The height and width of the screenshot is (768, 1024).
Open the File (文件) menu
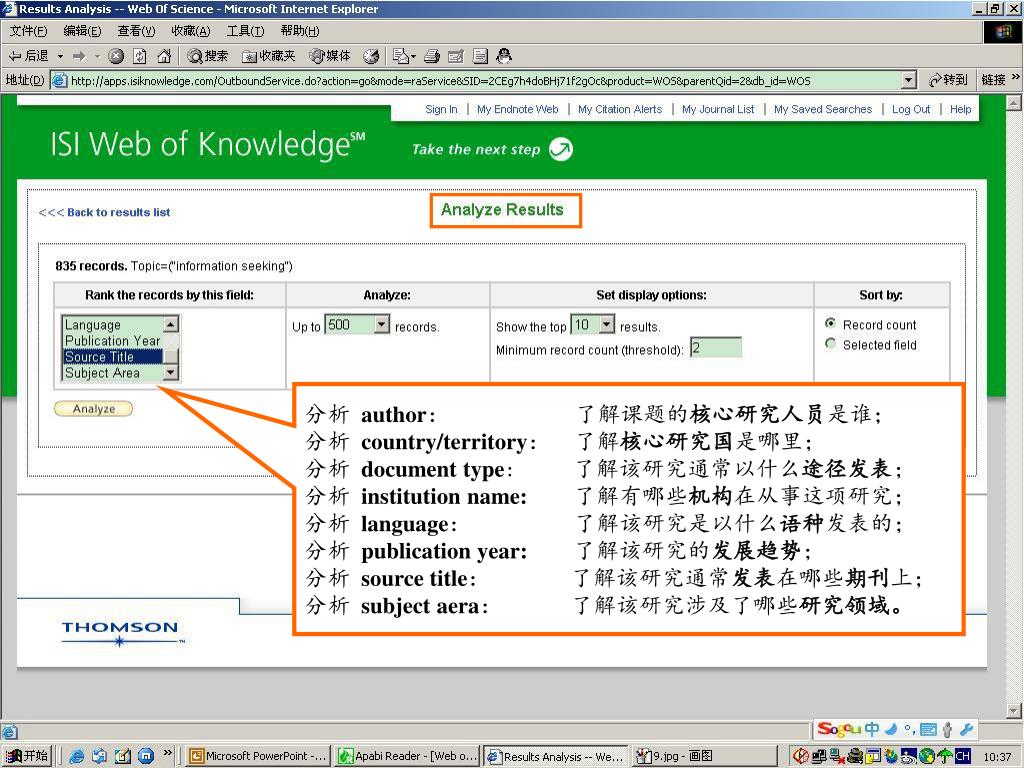click(x=28, y=31)
